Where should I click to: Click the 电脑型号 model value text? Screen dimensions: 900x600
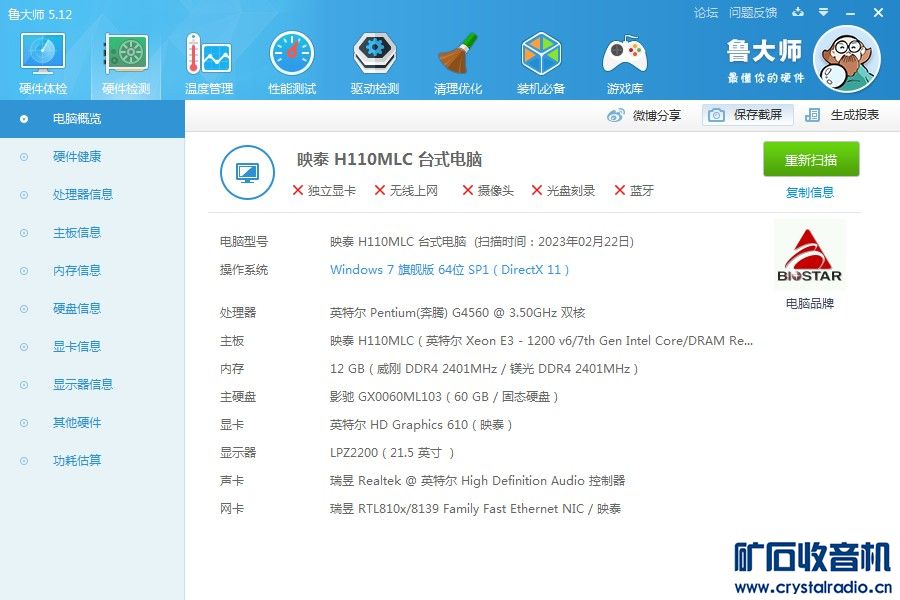point(482,242)
